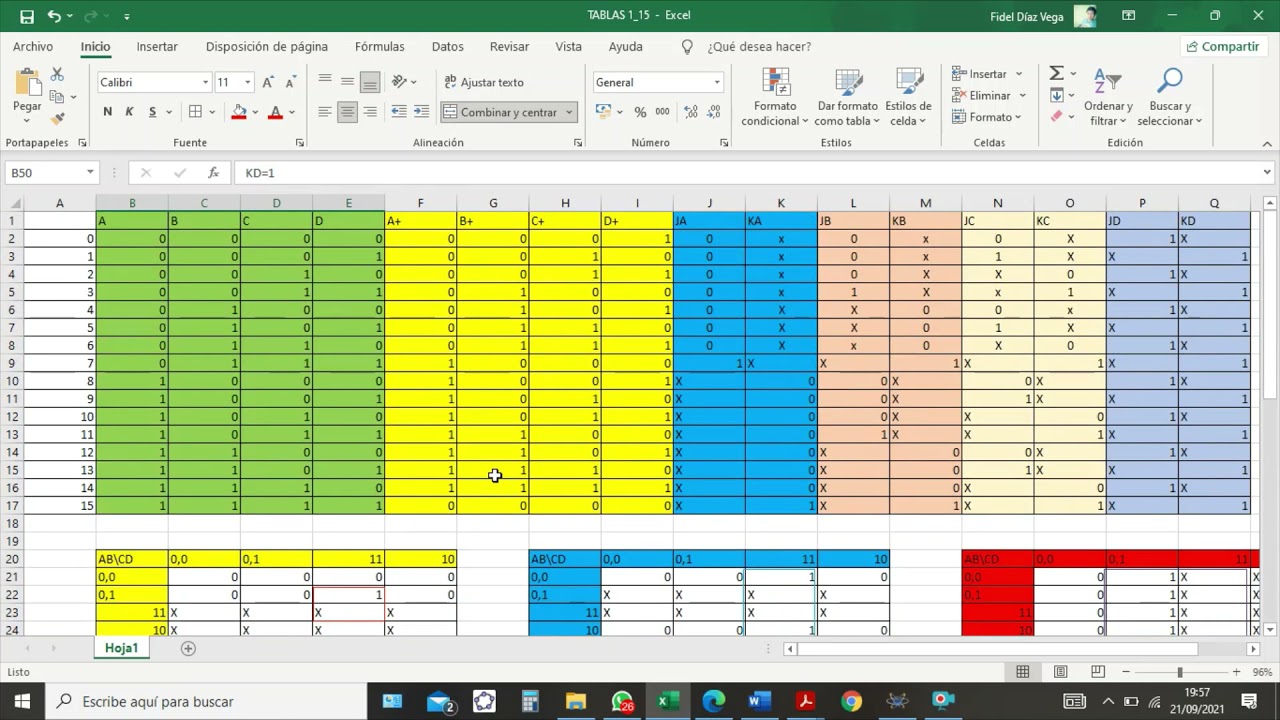Open the General number format dropdown

click(x=716, y=82)
